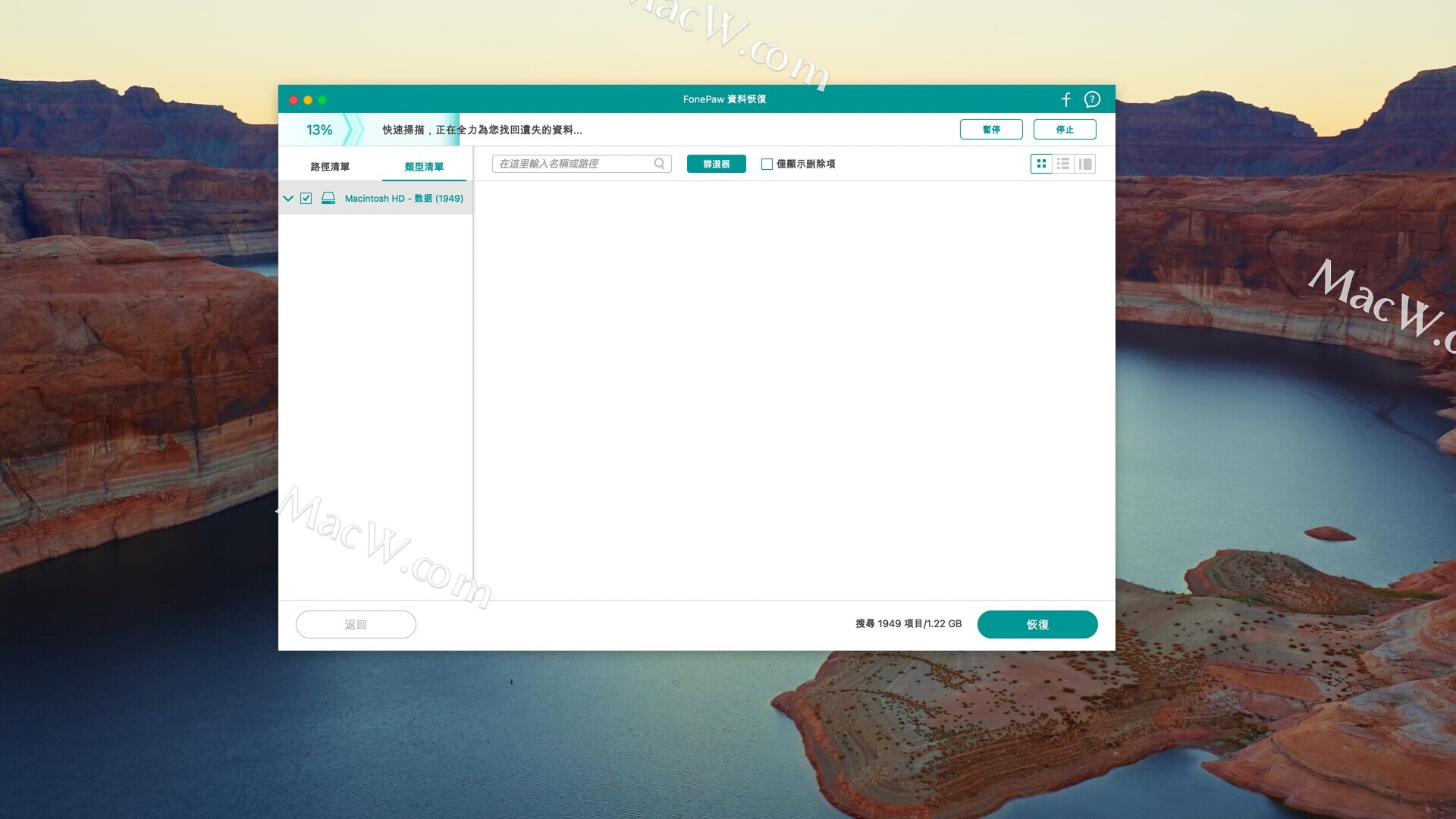Click the magnifier search icon

coord(659,164)
